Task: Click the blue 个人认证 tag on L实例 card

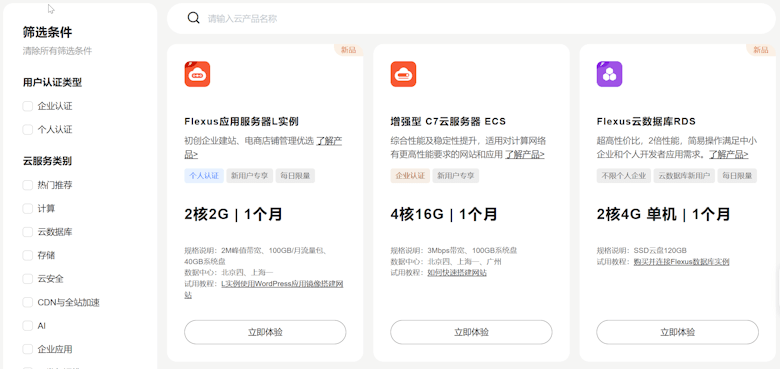Action: click(x=204, y=176)
